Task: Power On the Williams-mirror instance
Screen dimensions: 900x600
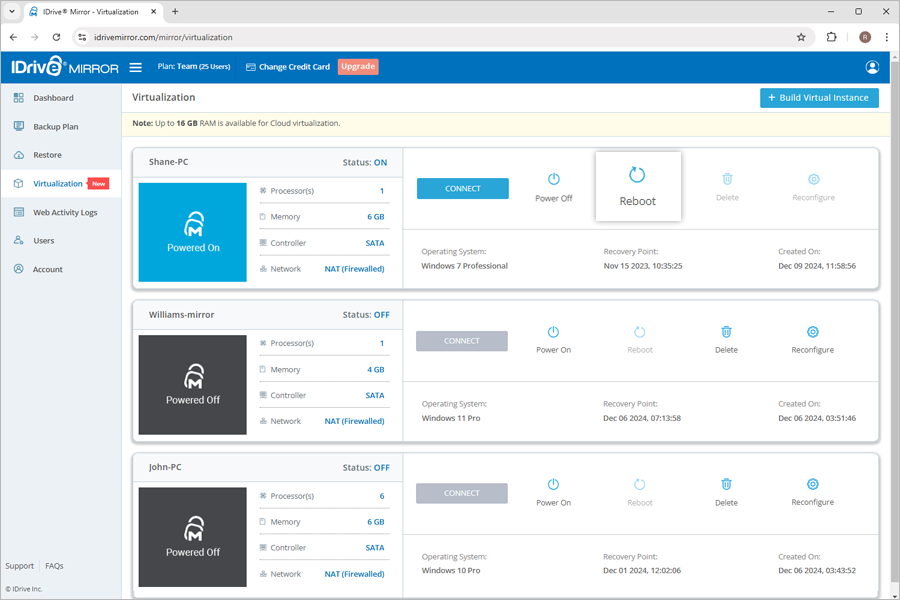Action: point(553,340)
